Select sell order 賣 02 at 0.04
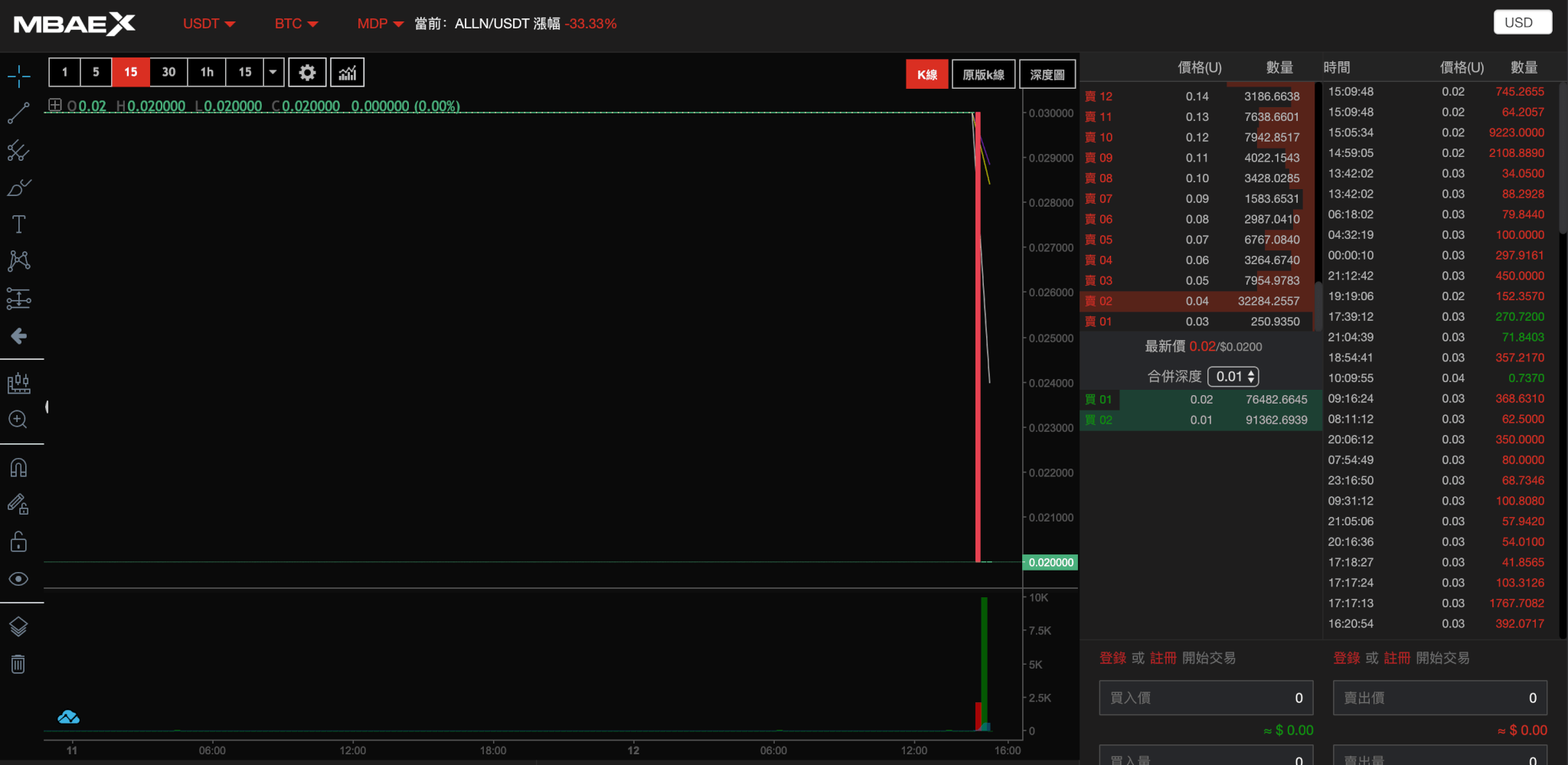Viewport: 1568px width, 765px height. (1197, 301)
